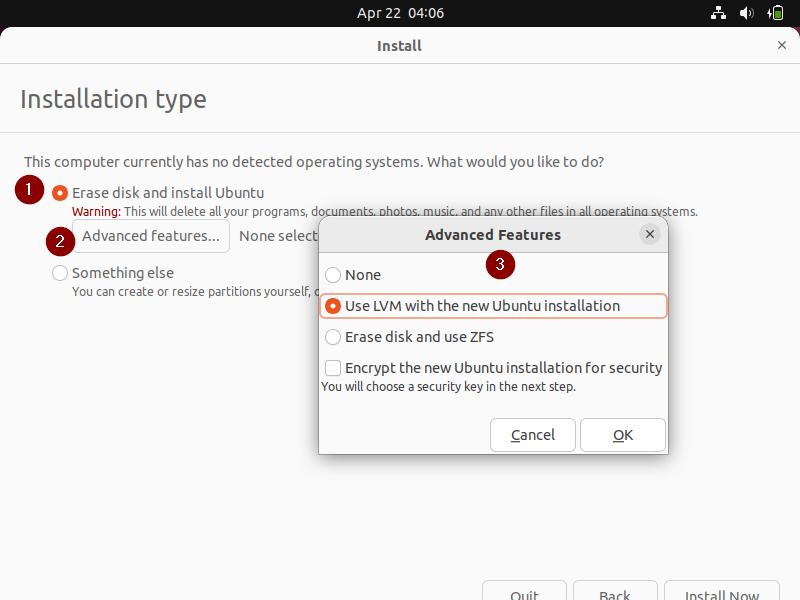Click 'You can create or resize partitions' text
Image resolution: width=800 pixels, height=600 pixels.
click(x=195, y=292)
